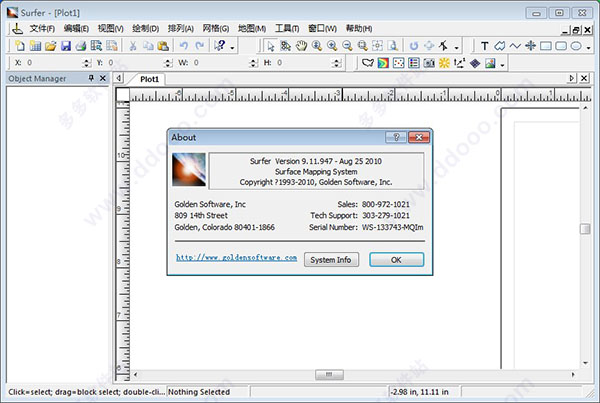The image size is (600, 403).
Task: Close the Object Manager panel
Action: coord(103,78)
